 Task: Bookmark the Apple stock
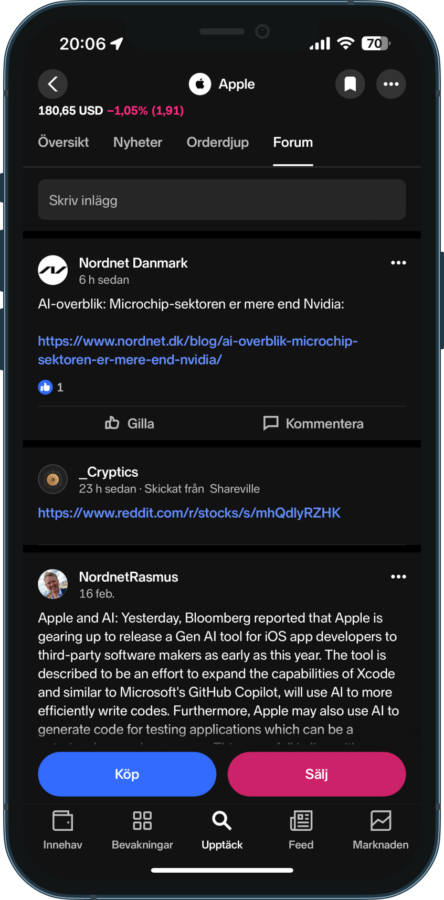(x=350, y=84)
